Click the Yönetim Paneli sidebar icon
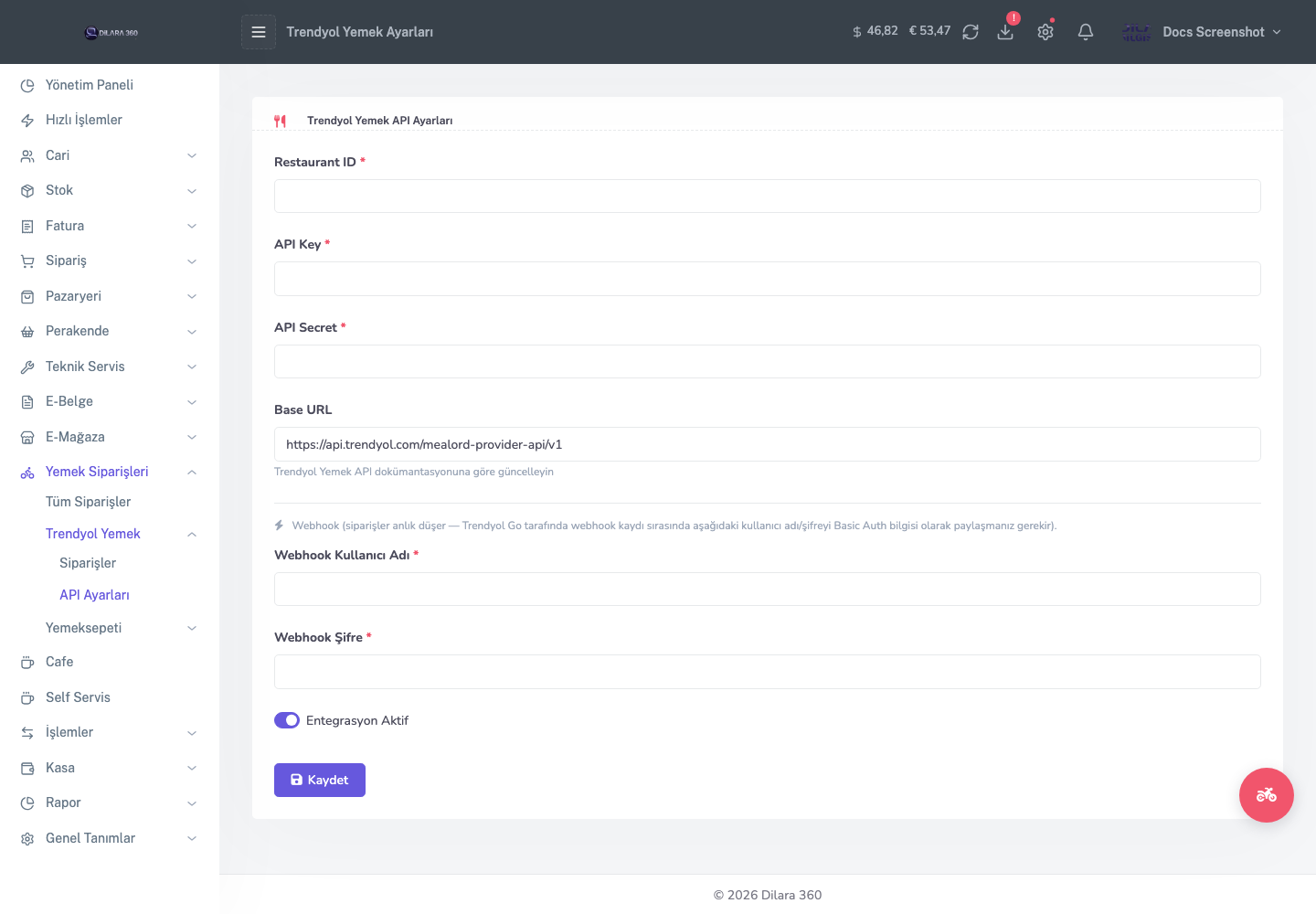This screenshot has height=914, width=1316. point(27,85)
